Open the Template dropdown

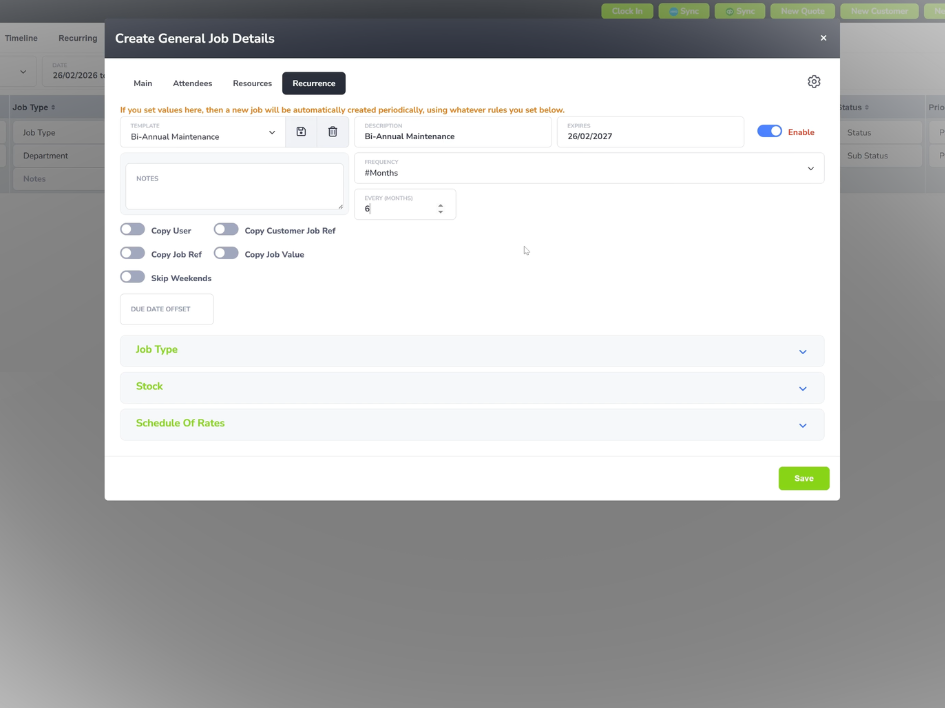click(202, 132)
